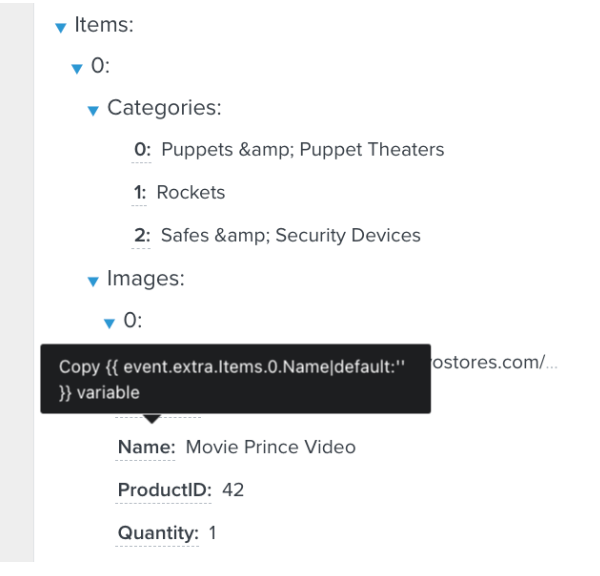The width and height of the screenshot is (600, 576).
Task: Click the Movie Prince Video value
Action: pyautogui.click(x=270, y=447)
